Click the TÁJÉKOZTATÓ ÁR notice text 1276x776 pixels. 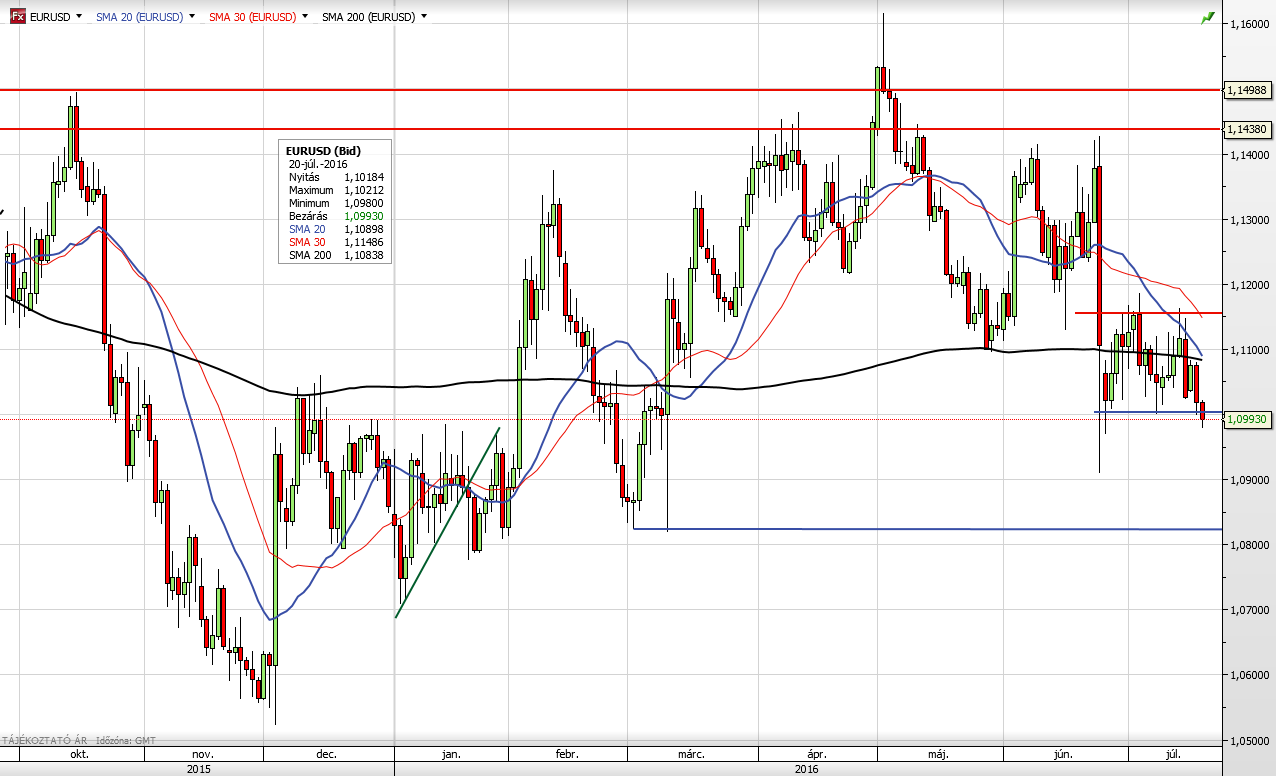click(x=43, y=740)
